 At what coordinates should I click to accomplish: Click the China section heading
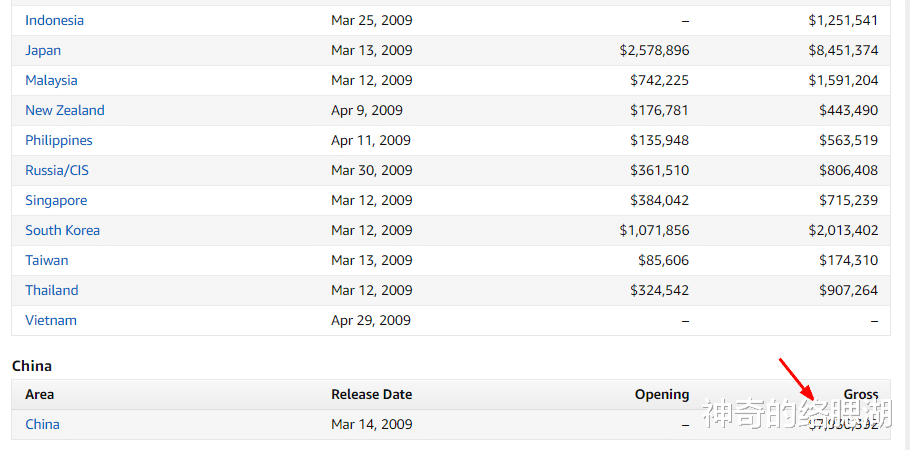click(x=32, y=366)
